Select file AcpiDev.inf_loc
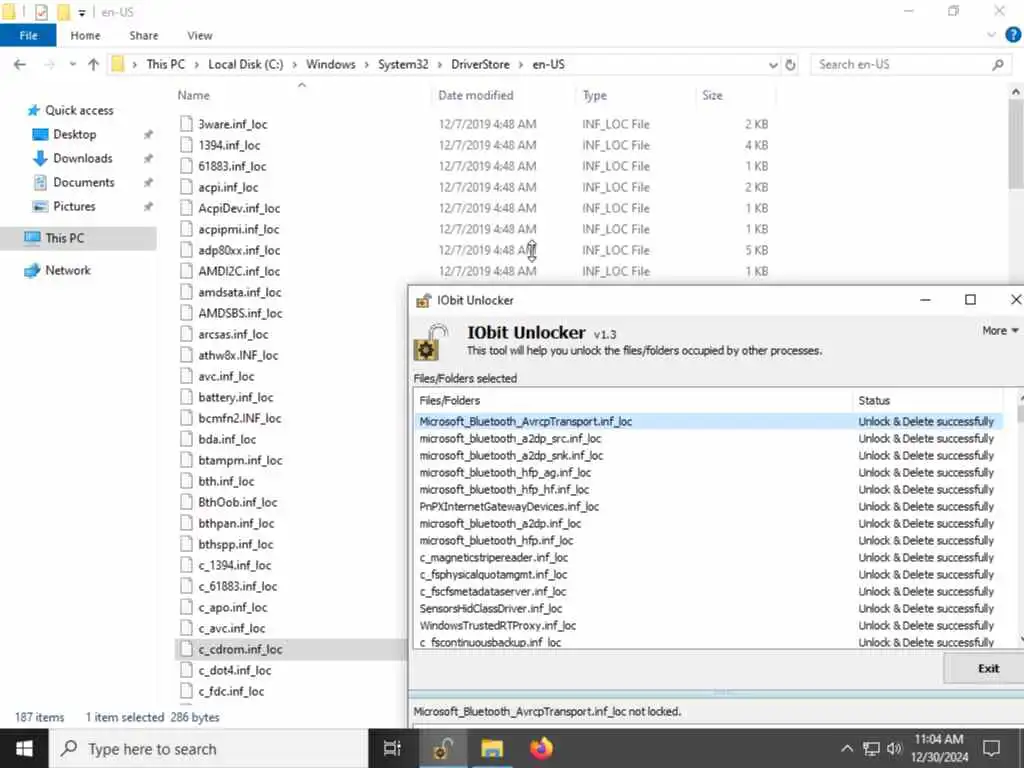This screenshot has height=768, width=1024. (x=239, y=208)
